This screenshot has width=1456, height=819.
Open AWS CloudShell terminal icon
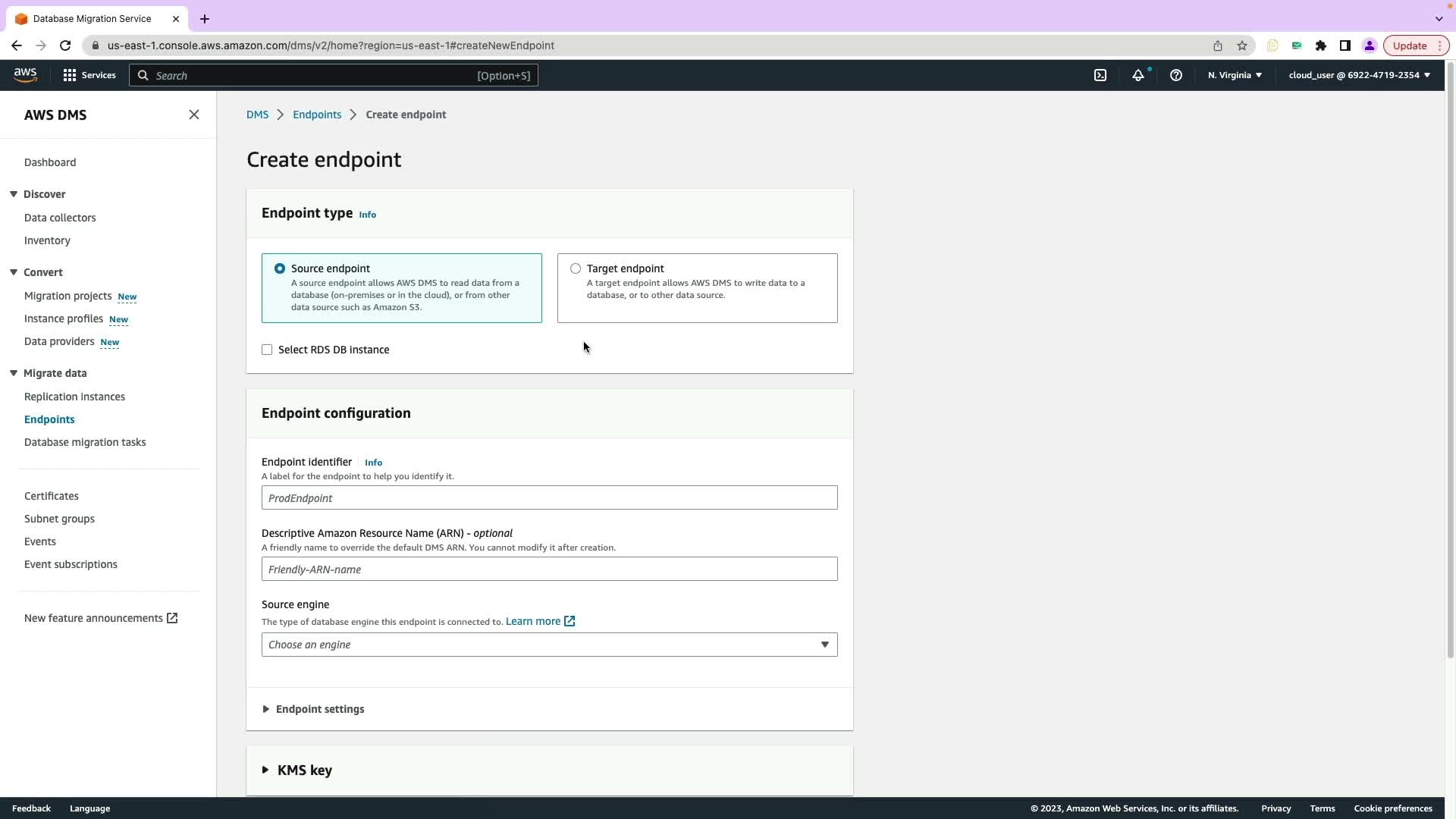[1100, 75]
